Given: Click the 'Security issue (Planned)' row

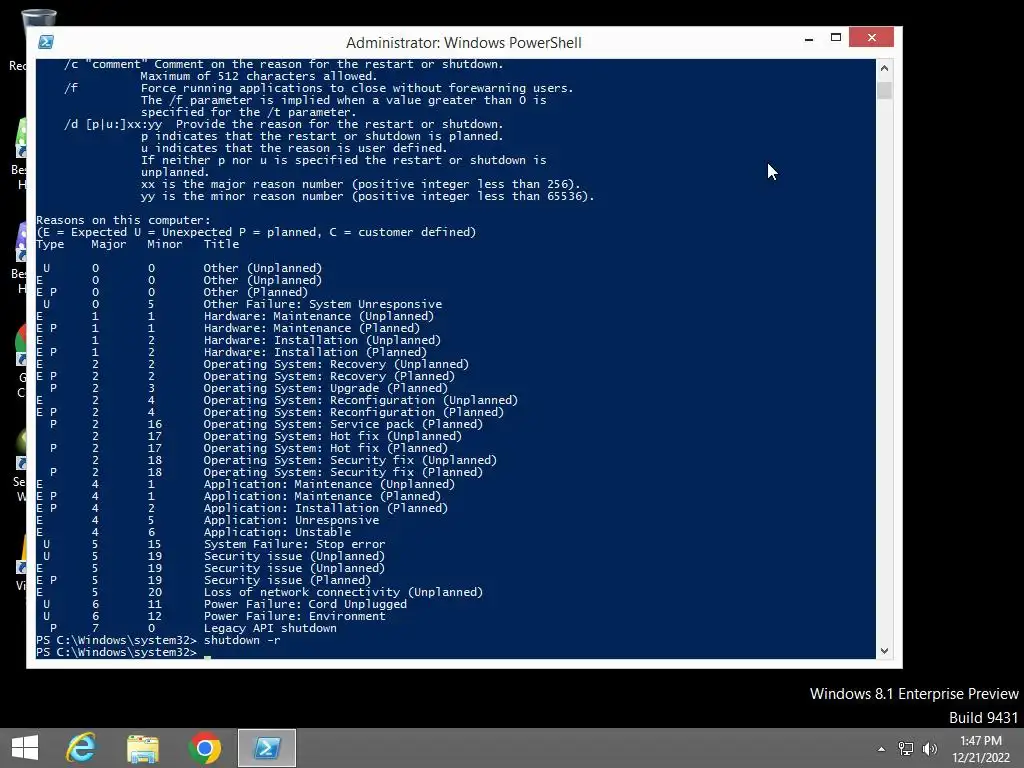Looking at the screenshot, I should [x=204, y=580].
